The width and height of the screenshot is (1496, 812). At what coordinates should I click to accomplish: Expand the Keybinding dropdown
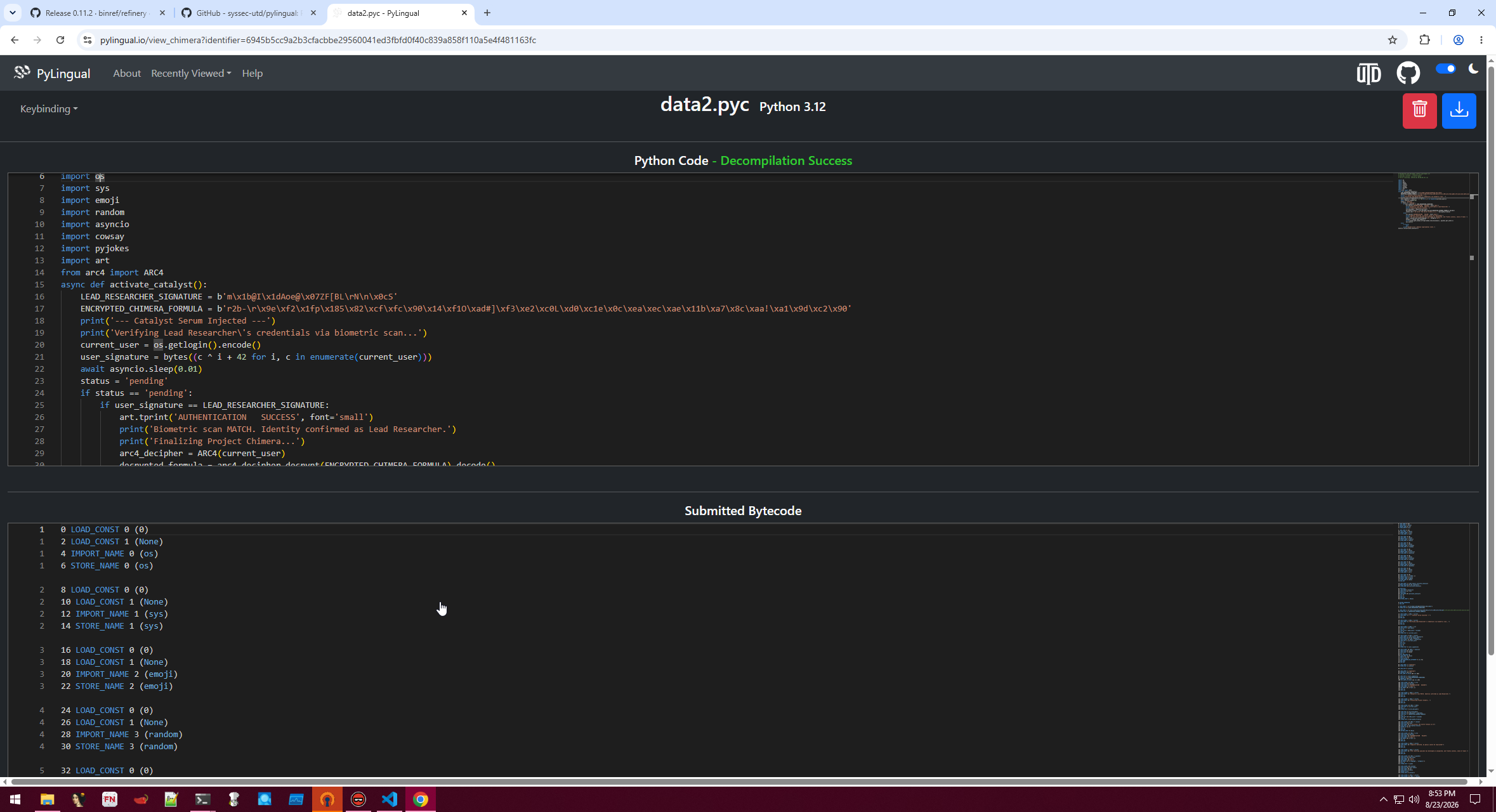point(49,108)
